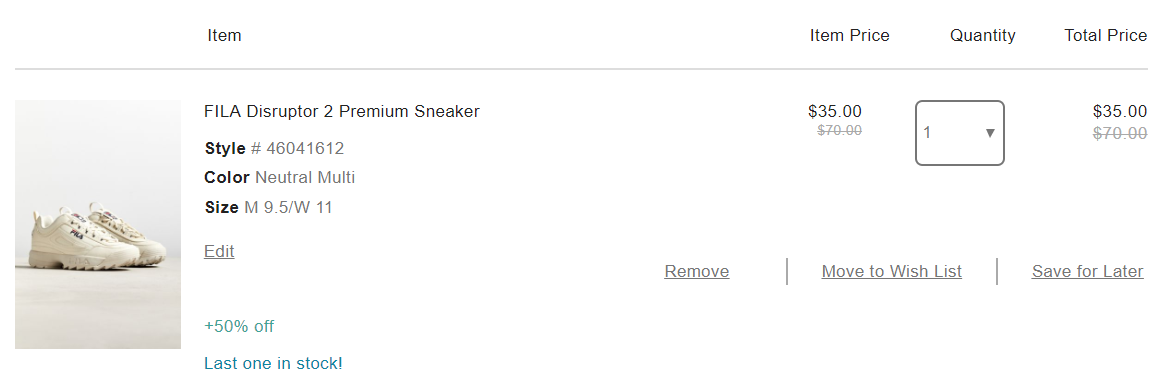Click the crossed-out $70.00 total price
The height and width of the screenshot is (389, 1176).
[1120, 133]
